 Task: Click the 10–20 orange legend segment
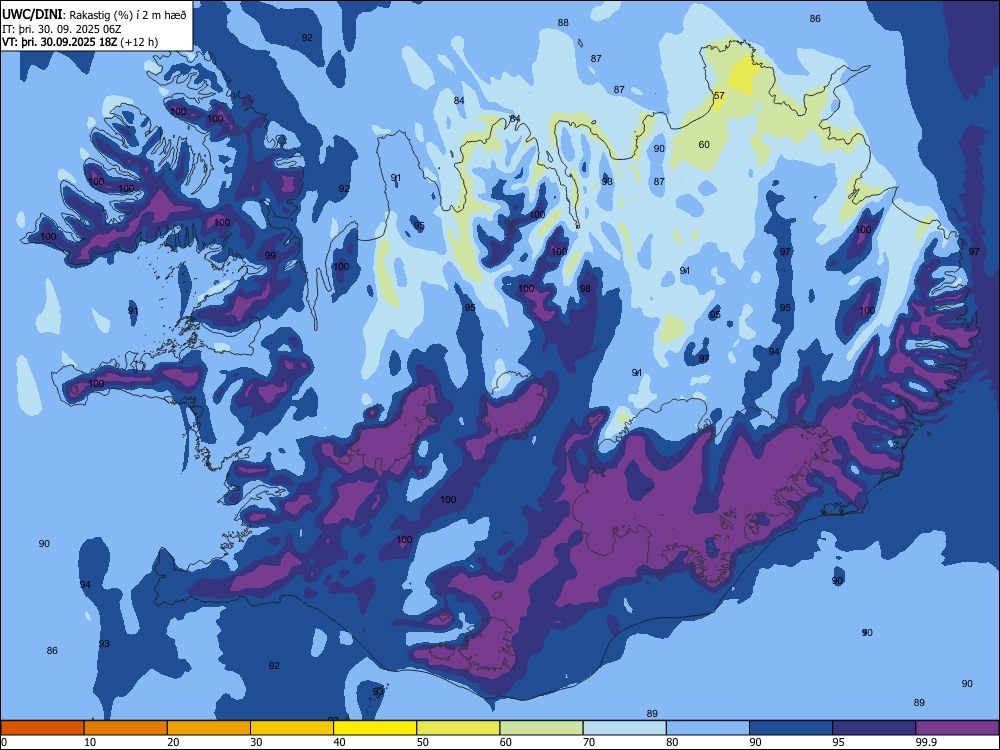pos(126,728)
